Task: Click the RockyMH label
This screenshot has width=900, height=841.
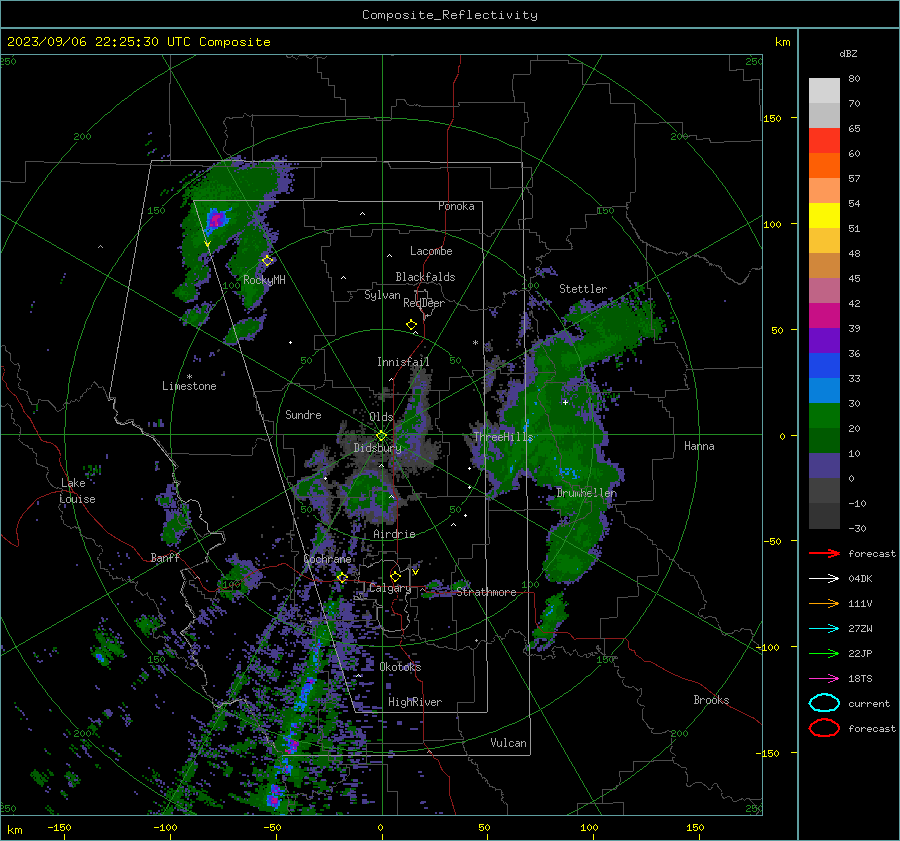Action: pyautogui.click(x=264, y=280)
